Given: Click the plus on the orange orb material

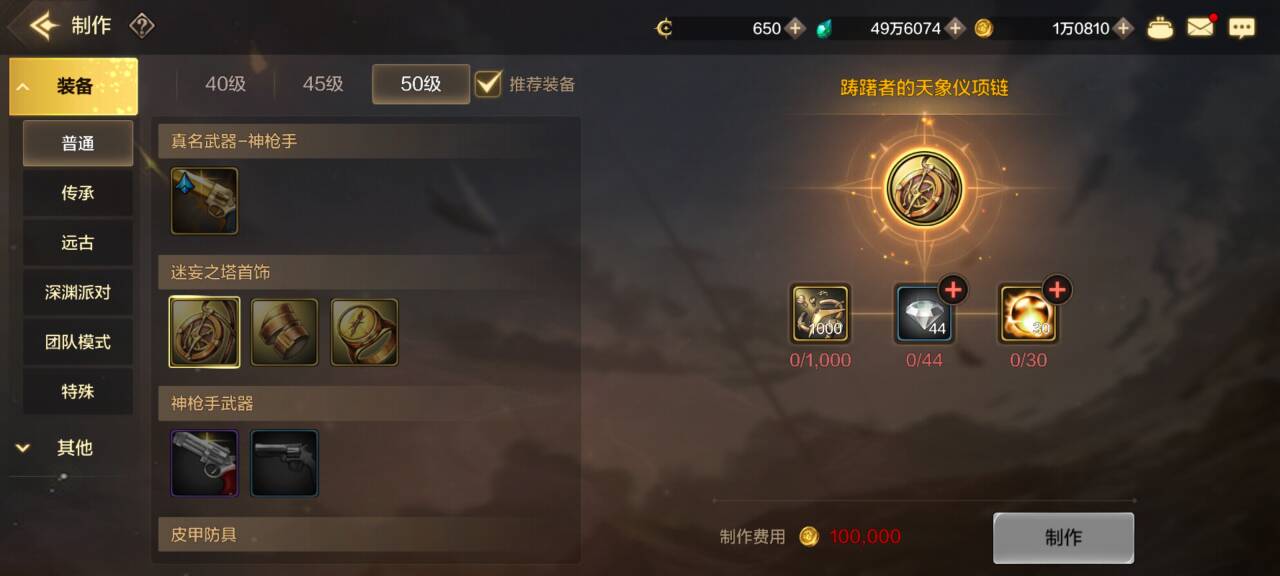Looking at the screenshot, I should click(1057, 290).
